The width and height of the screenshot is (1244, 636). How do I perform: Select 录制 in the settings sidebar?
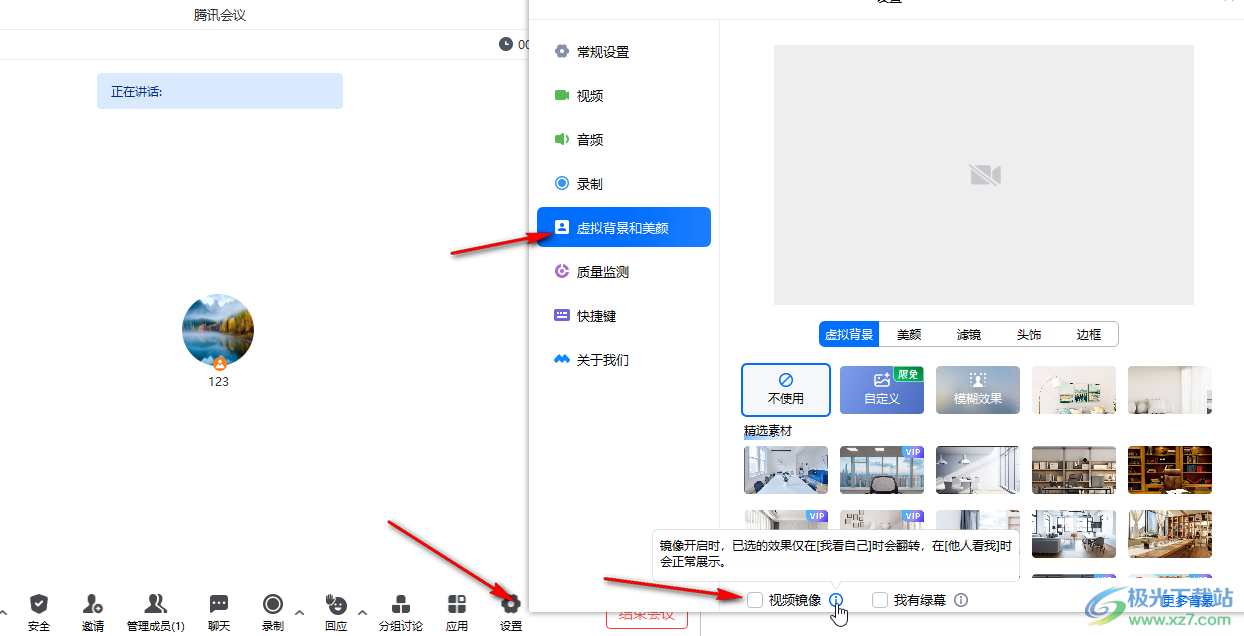[x=624, y=184]
